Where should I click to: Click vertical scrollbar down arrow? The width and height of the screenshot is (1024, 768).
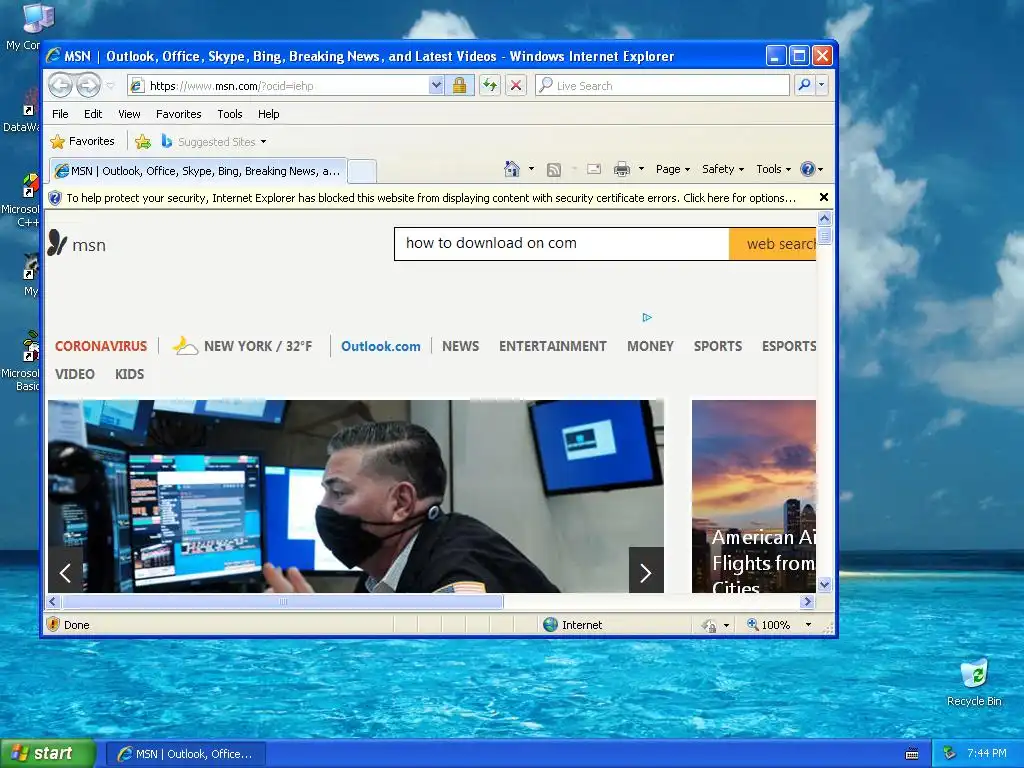825,584
